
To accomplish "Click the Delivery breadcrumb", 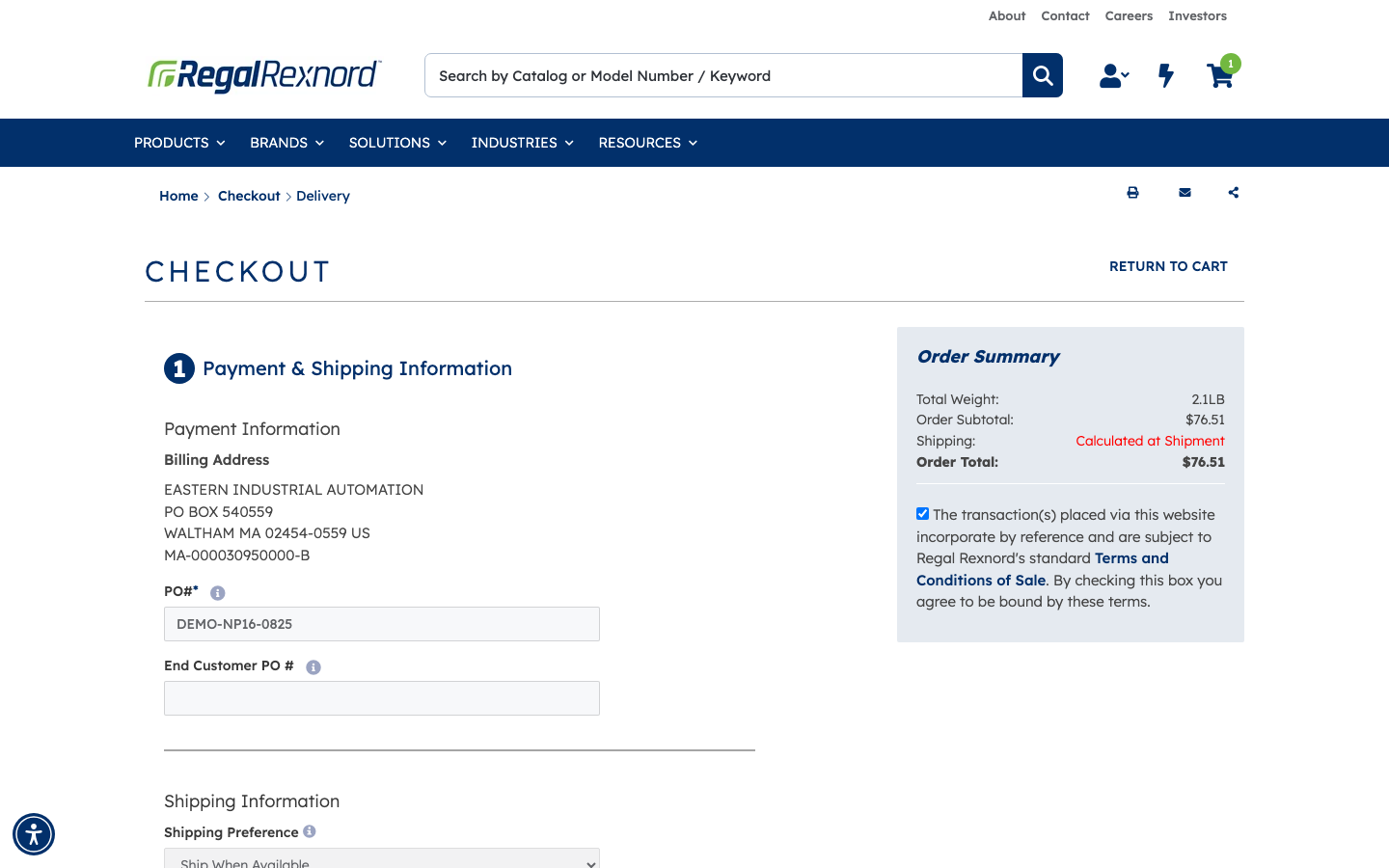I will [x=323, y=196].
